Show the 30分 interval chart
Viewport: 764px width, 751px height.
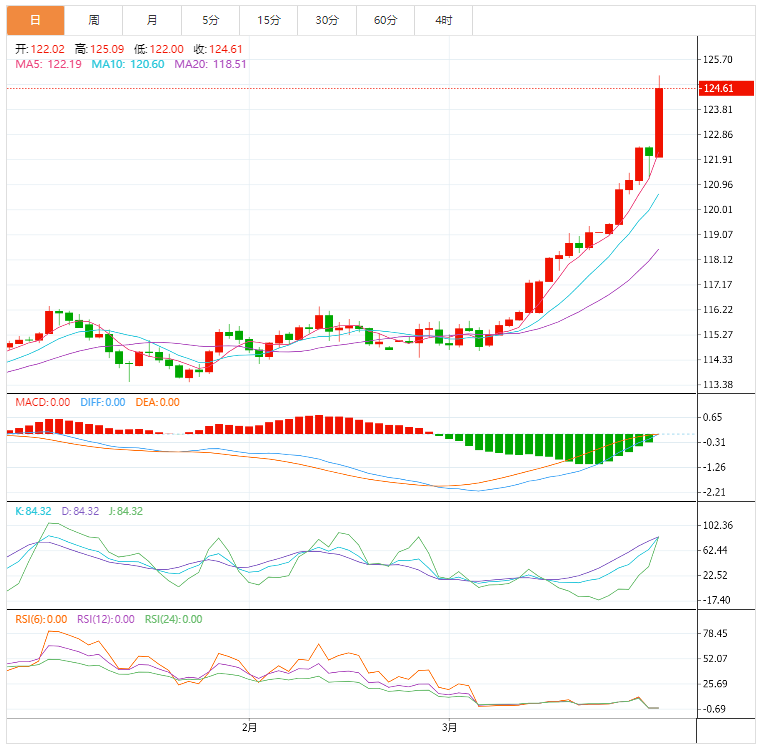(x=326, y=20)
